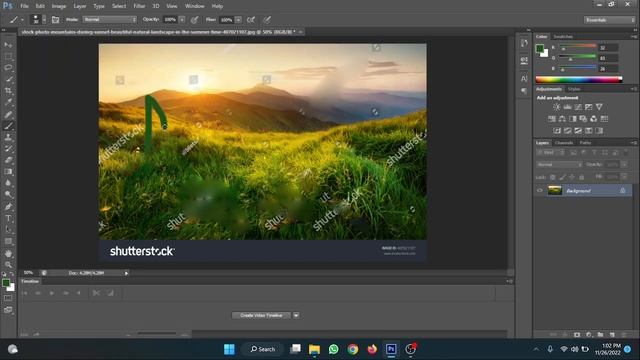Toggle pressure for opacity button
The width and height of the screenshot is (640, 360).
tap(194, 20)
